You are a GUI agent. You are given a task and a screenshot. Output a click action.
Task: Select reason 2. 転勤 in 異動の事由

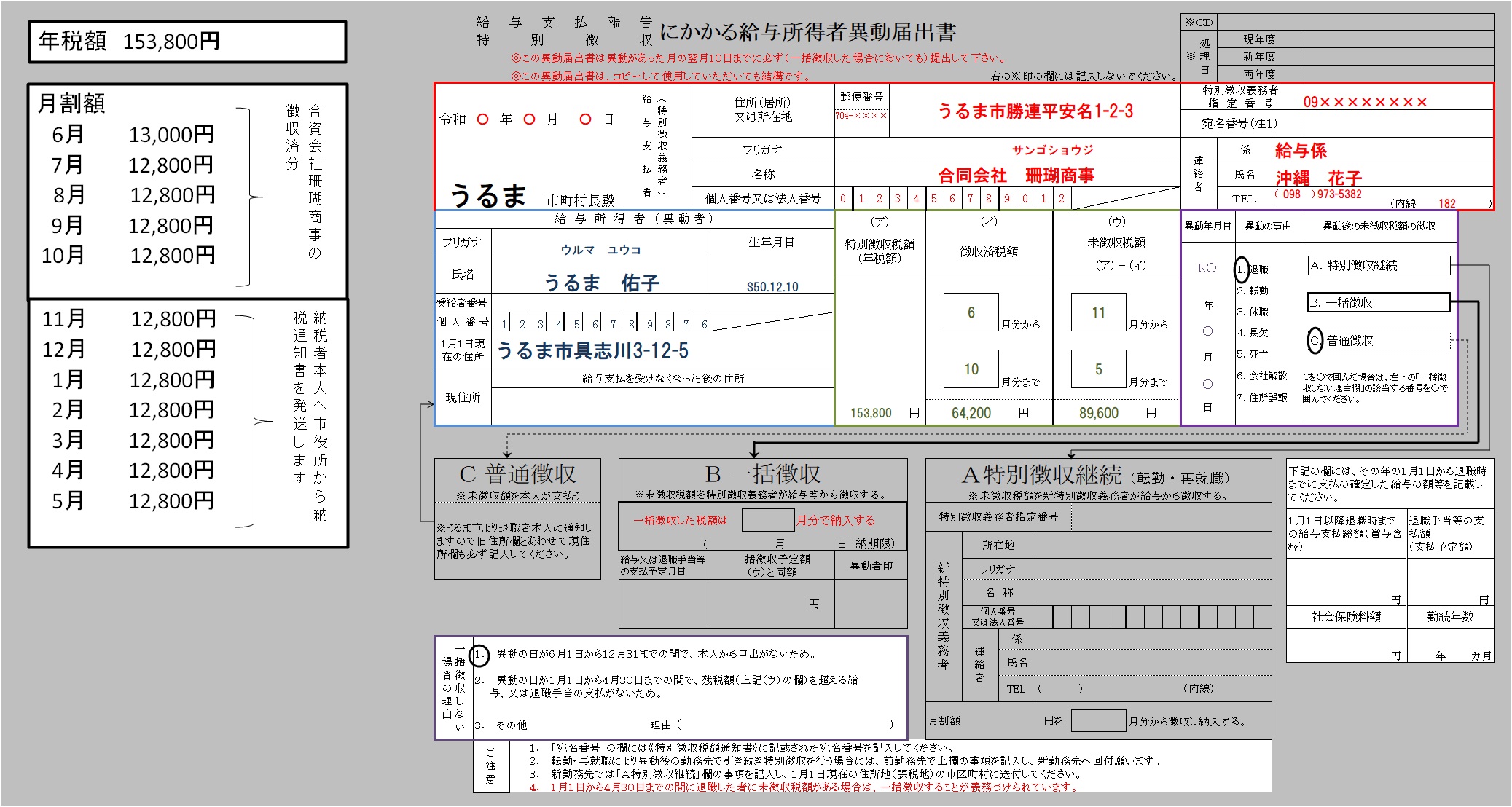click(x=1253, y=291)
